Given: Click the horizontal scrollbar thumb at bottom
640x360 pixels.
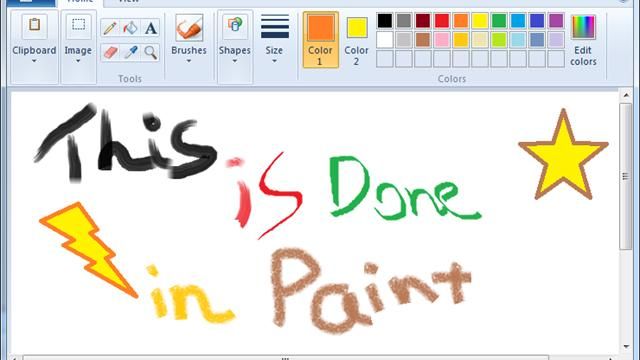Looking at the screenshot, I should (x=286, y=358).
